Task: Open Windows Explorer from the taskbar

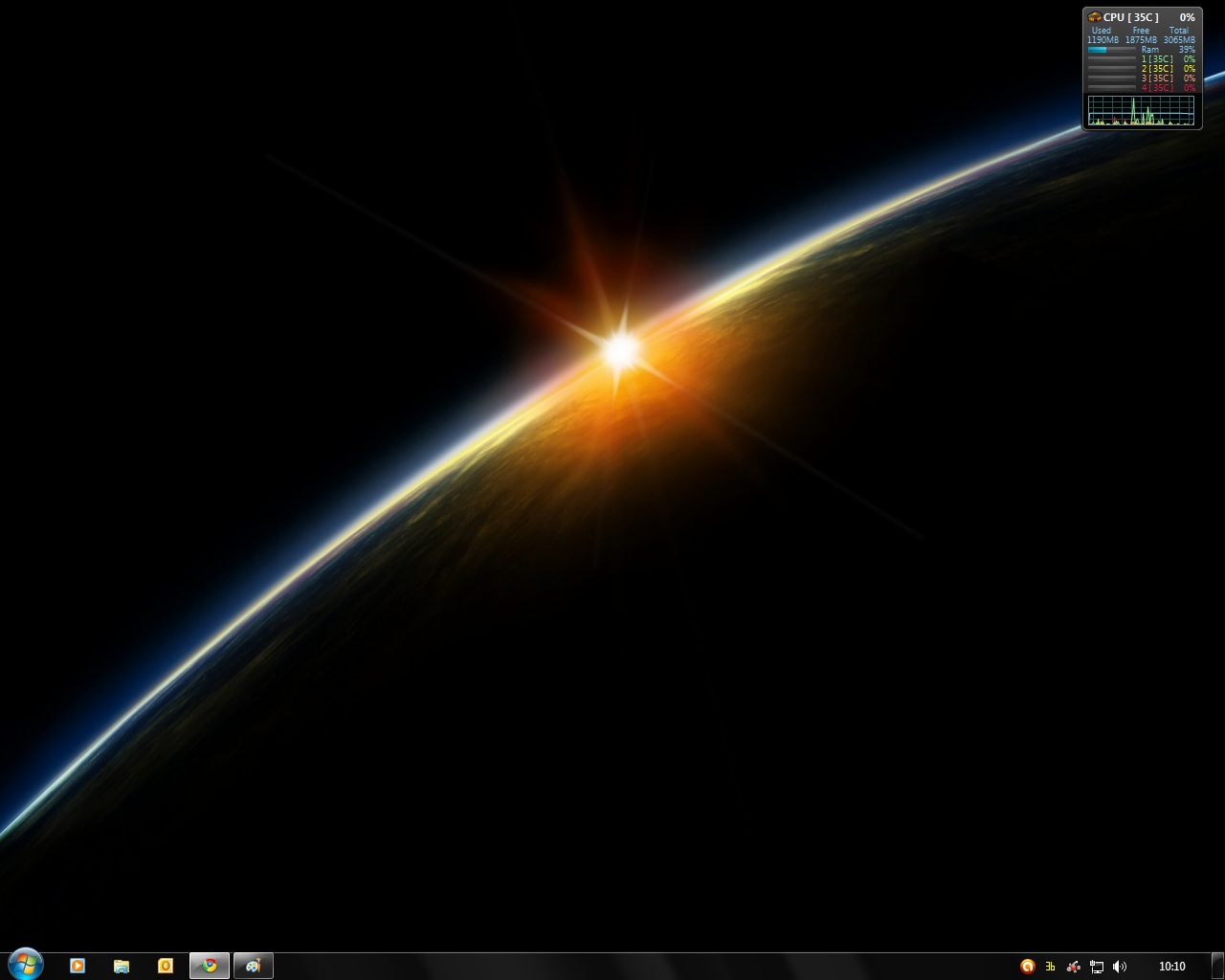Action: [x=122, y=966]
